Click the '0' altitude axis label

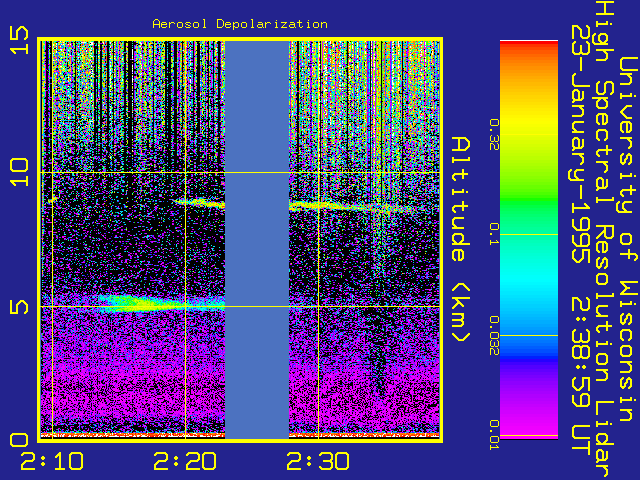20,440
